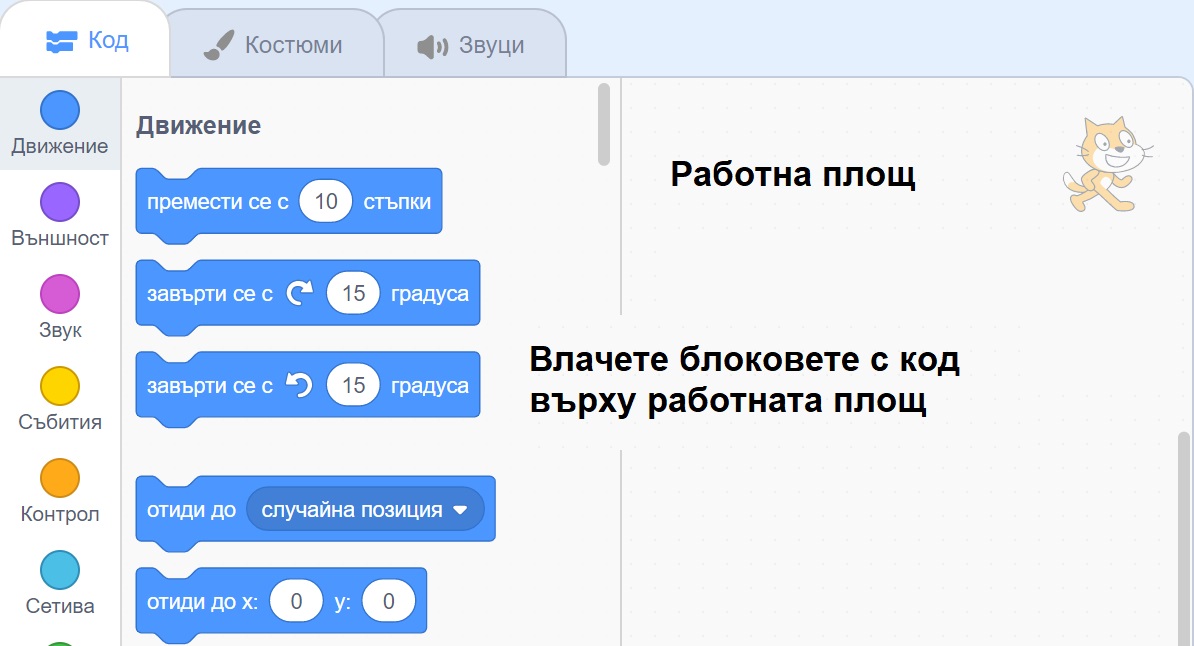This screenshot has height=646, width=1194.
Task: Click the Движение palette heading
Action: [198, 125]
